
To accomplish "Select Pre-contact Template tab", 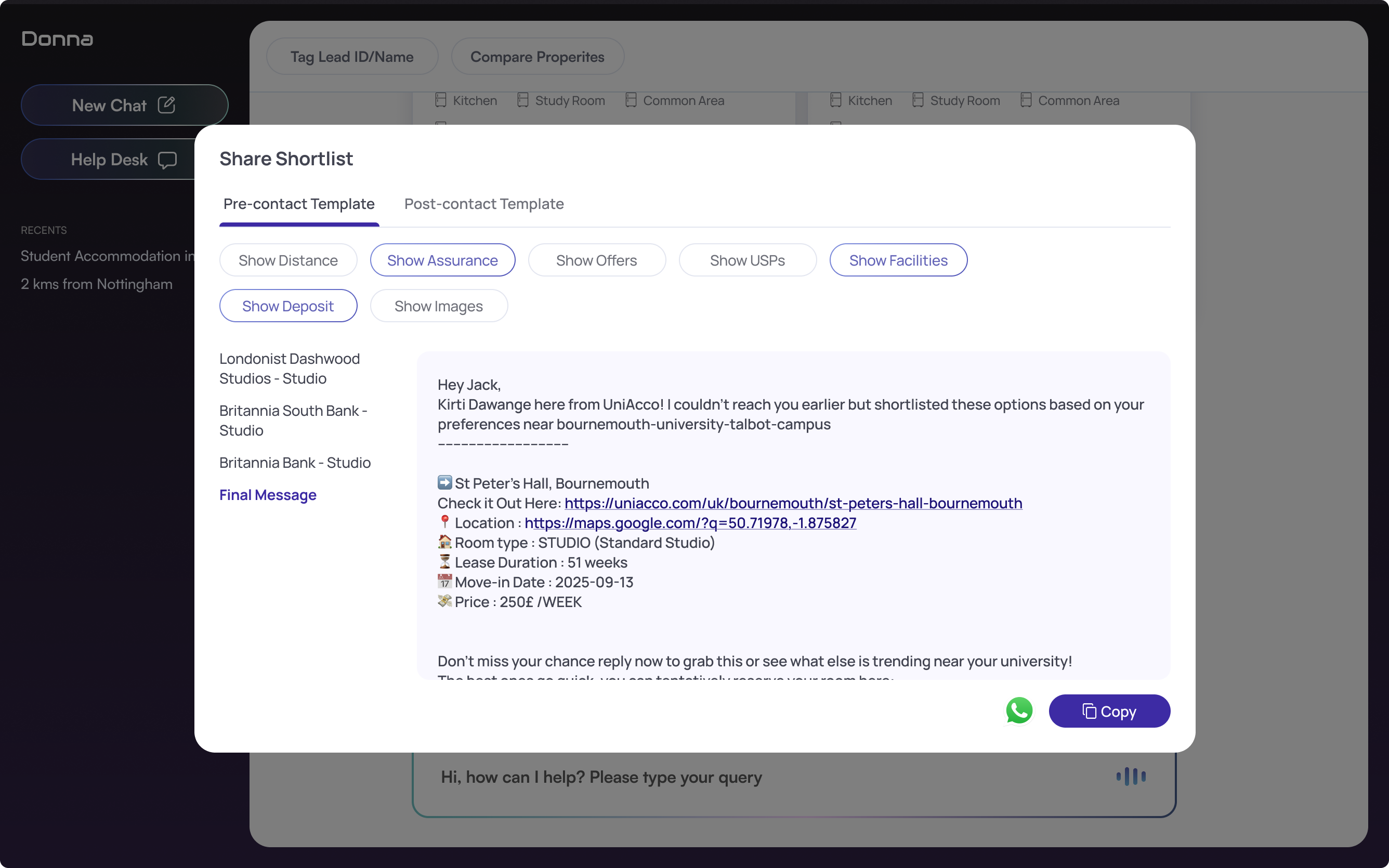I will pyautogui.click(x=299, y=204).
